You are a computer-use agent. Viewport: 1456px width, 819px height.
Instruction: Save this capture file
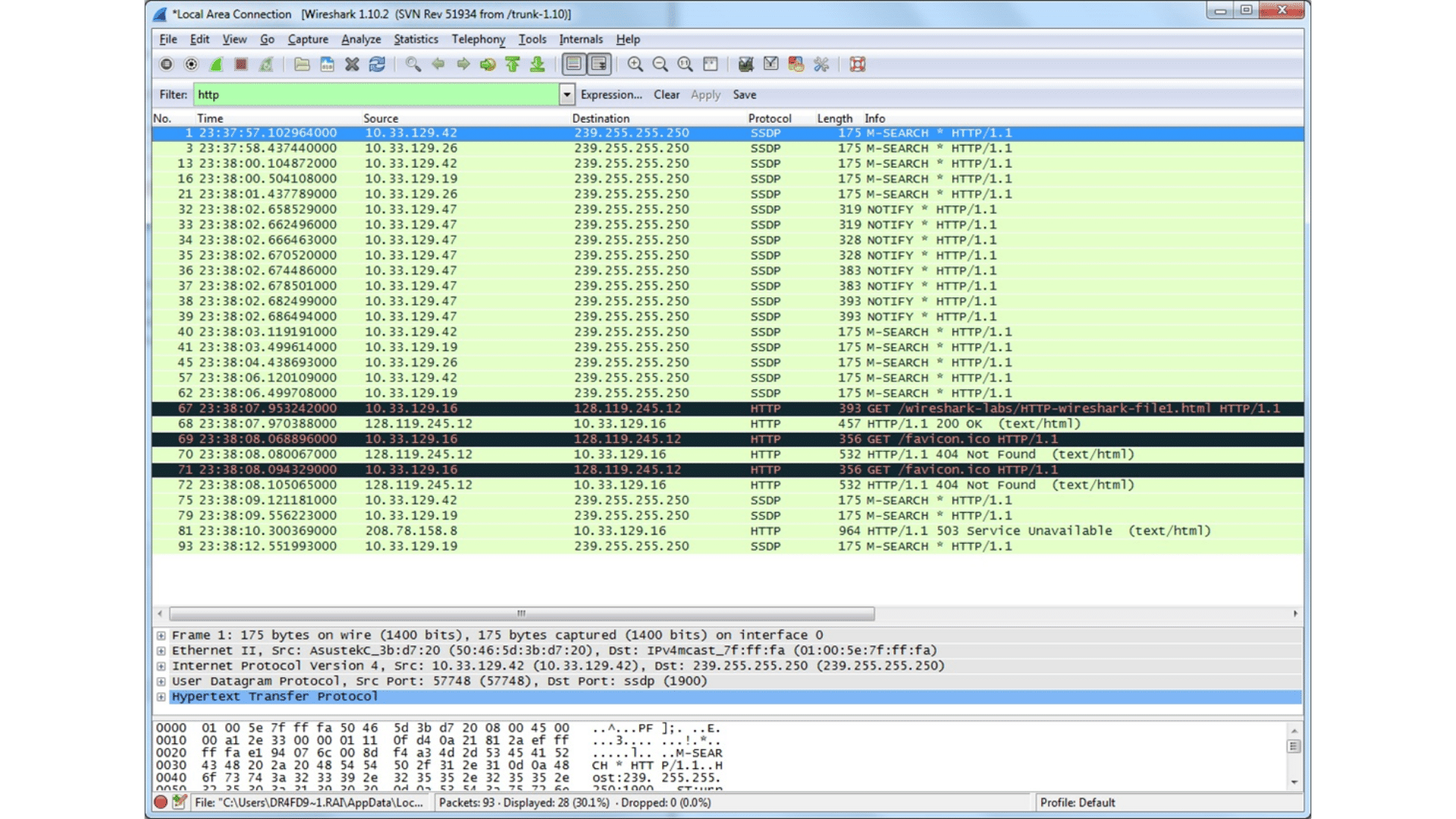(327, 64)
